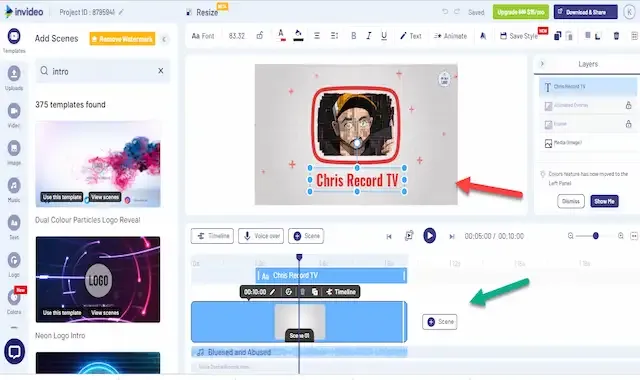Click the font size value 83.32

coord(237,36)
